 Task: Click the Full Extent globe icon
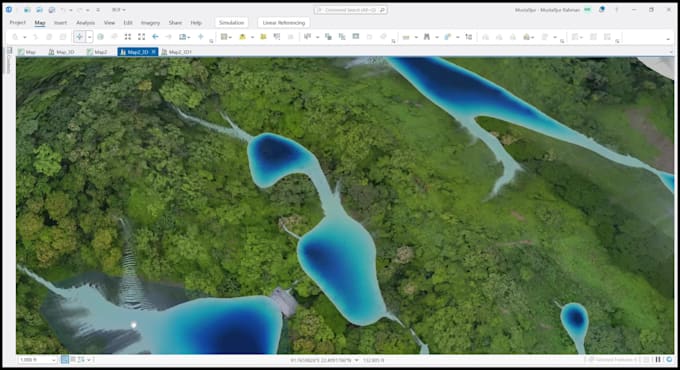click(x=101, y=37)
